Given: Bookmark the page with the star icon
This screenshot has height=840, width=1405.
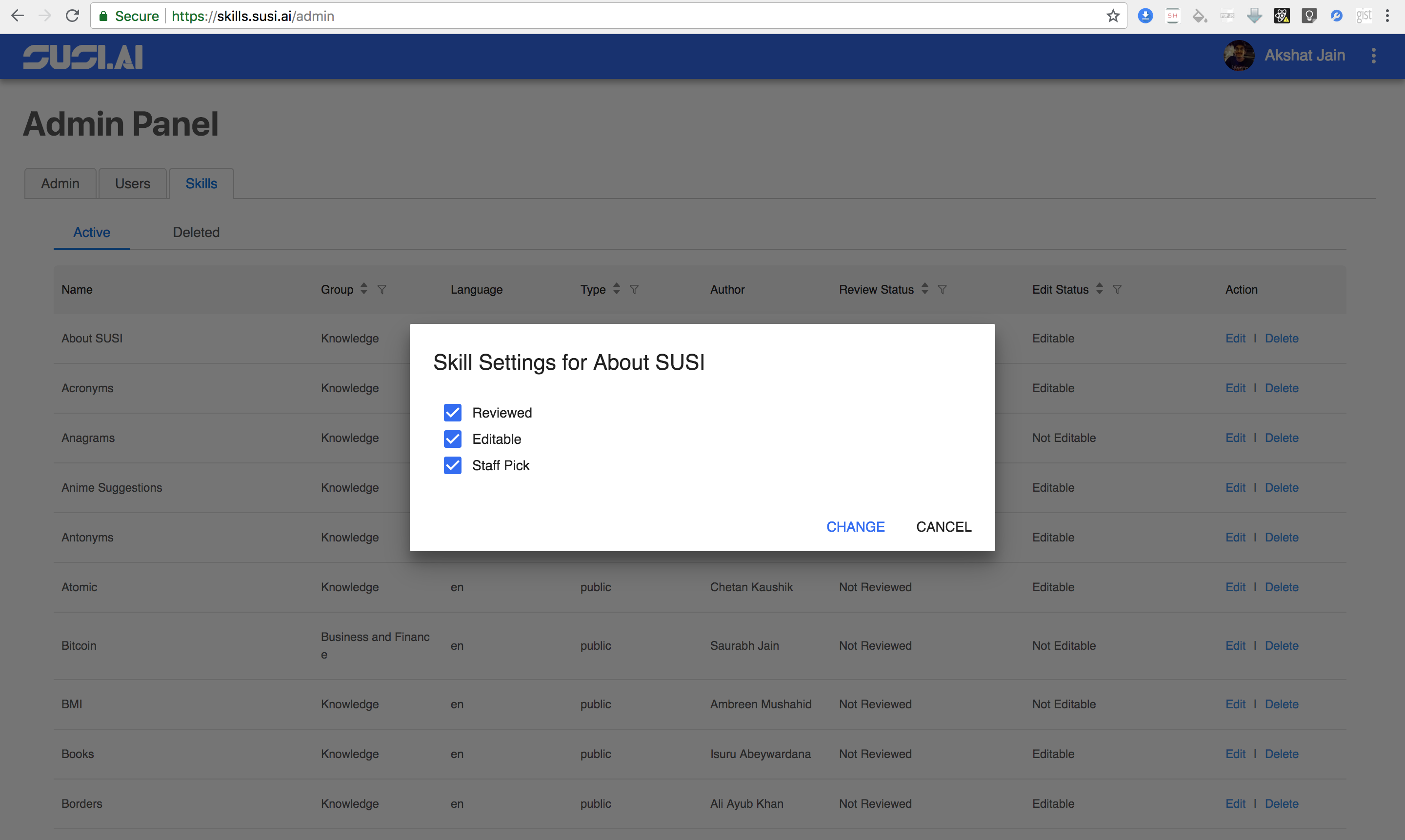Looking at the screenshot, I should (x=1113, y=16).
